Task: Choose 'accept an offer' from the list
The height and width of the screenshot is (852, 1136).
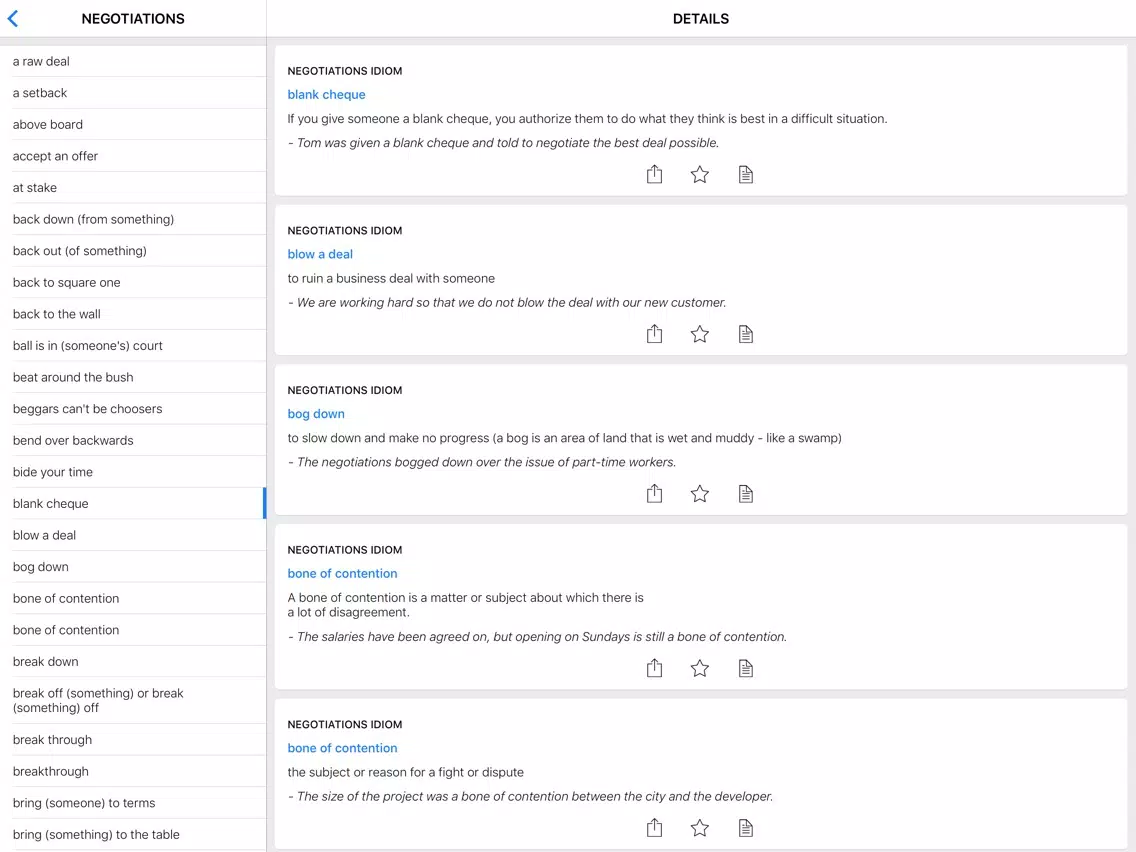Action: [133, 156]
